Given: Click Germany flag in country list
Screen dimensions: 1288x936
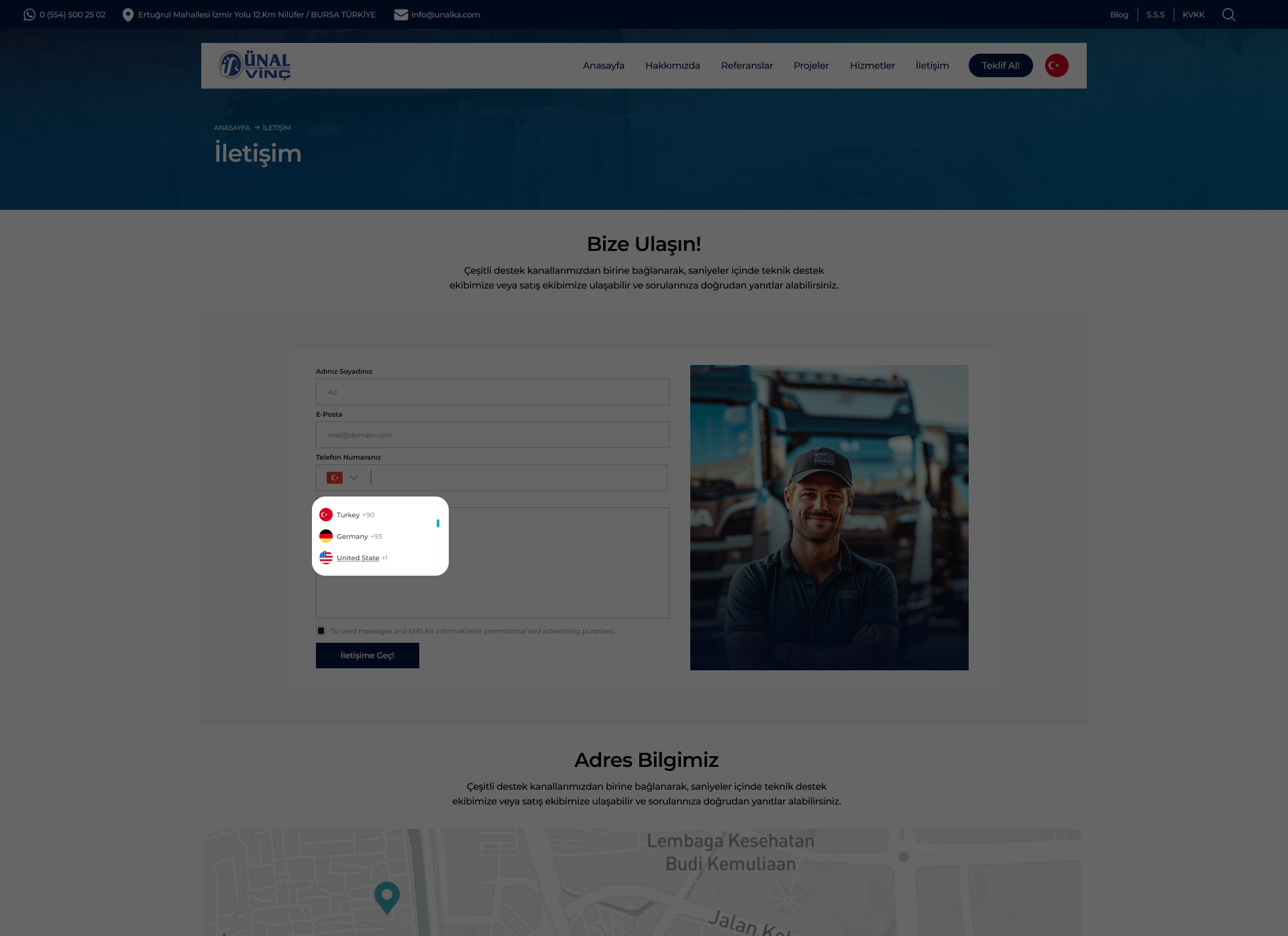Looking at the screenshot, I should pos(326,536).
